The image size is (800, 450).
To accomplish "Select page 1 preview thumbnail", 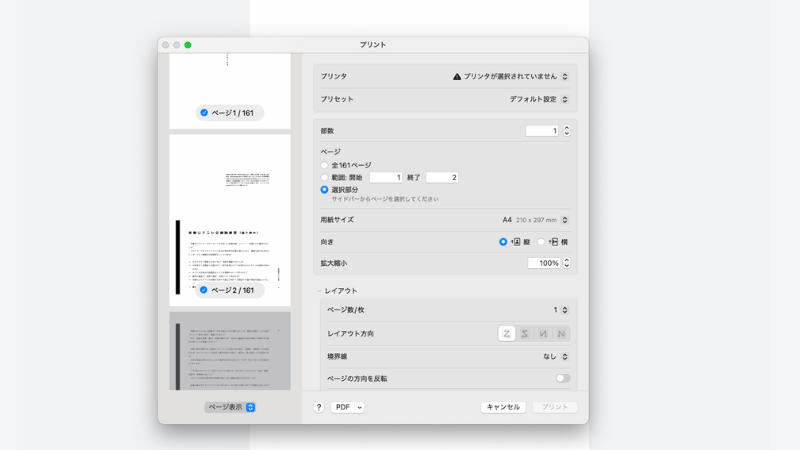I will [x=230, y=91].
